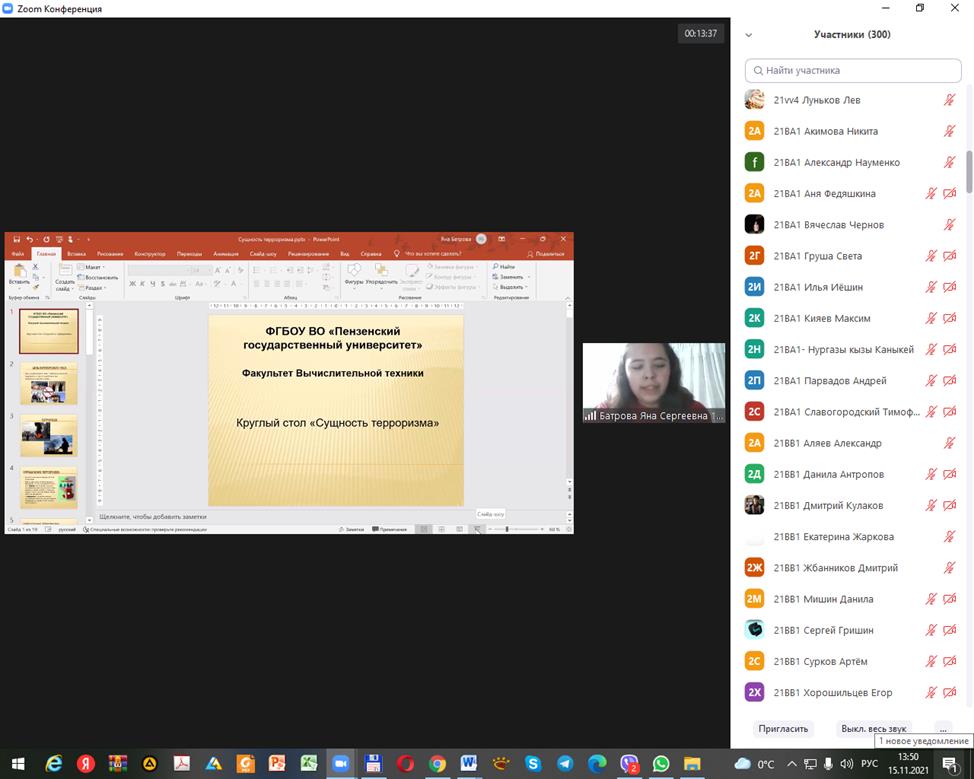This screenshot has height=779, width=974.
Task: Toggle microphone for Хорошильцев Егор
Action: [x=931, y=692]
